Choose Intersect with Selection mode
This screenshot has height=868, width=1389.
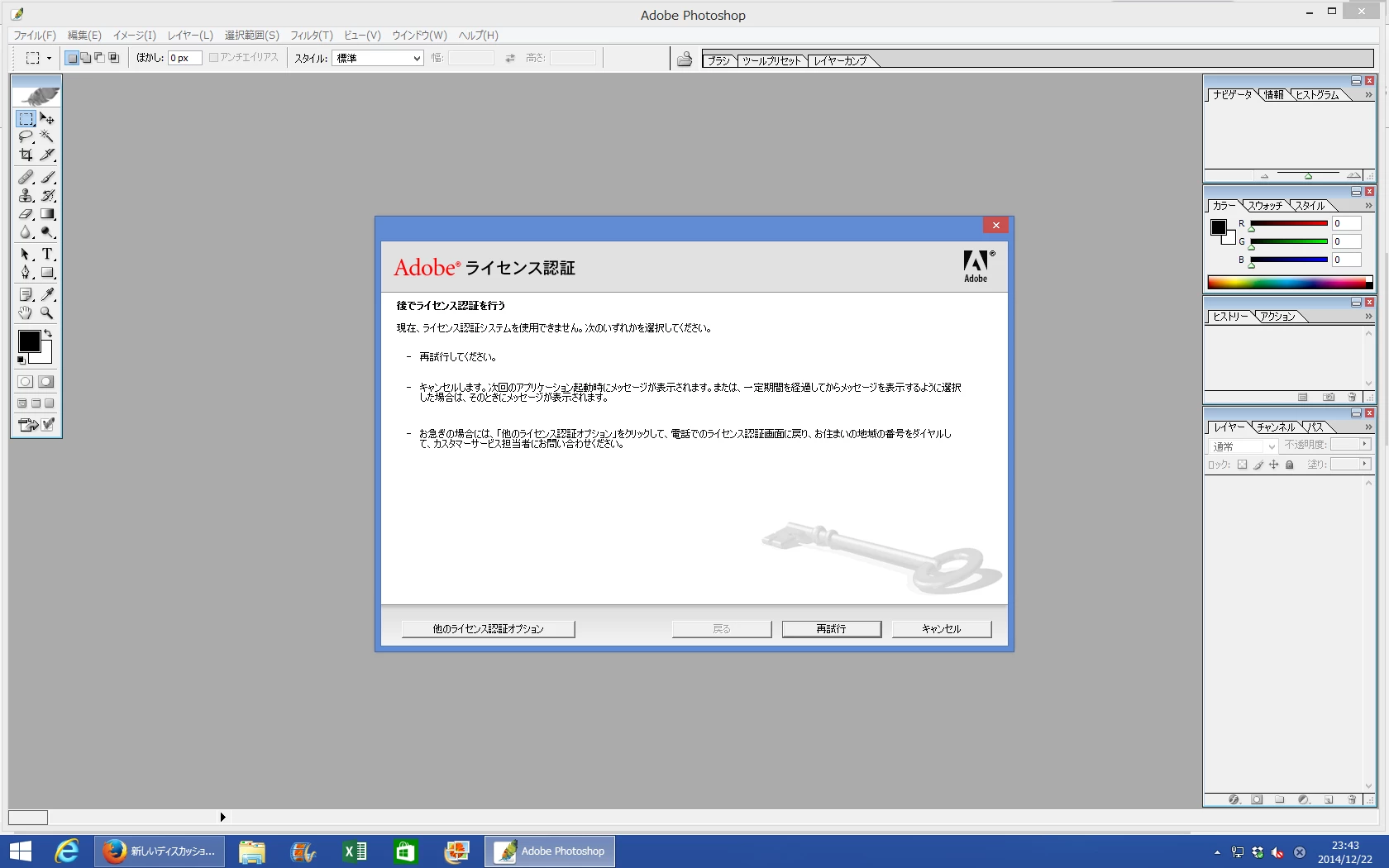pyautogui.click(x=114, y=58)
